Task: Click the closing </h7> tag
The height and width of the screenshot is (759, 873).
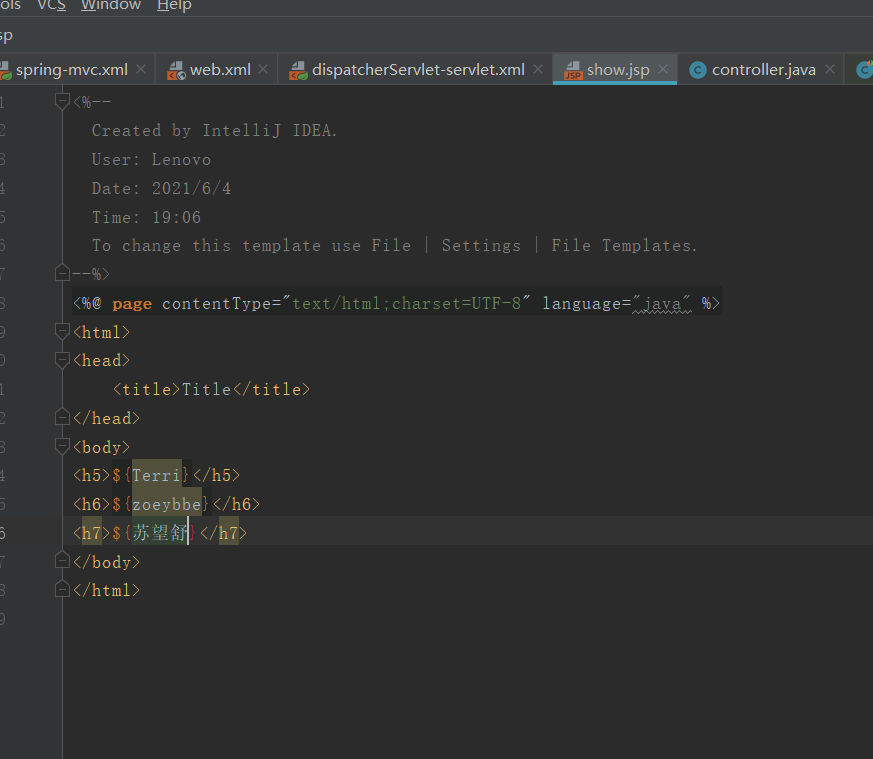Action: (223, 533)
